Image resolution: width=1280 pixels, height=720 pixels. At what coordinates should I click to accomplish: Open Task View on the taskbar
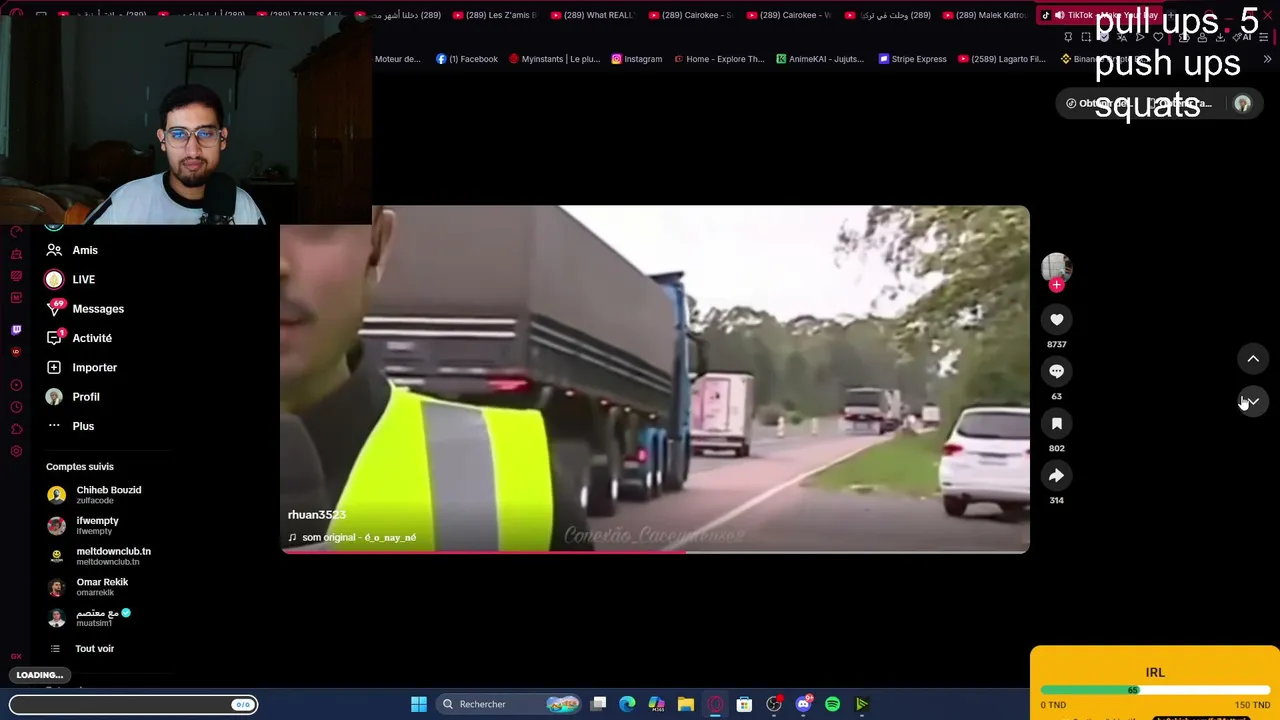click(598, 704)
